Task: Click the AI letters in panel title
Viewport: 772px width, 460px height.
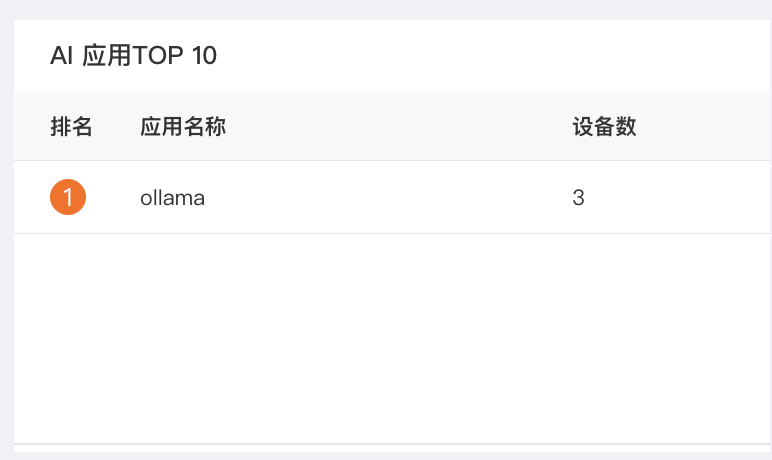Action: point(62,55)
